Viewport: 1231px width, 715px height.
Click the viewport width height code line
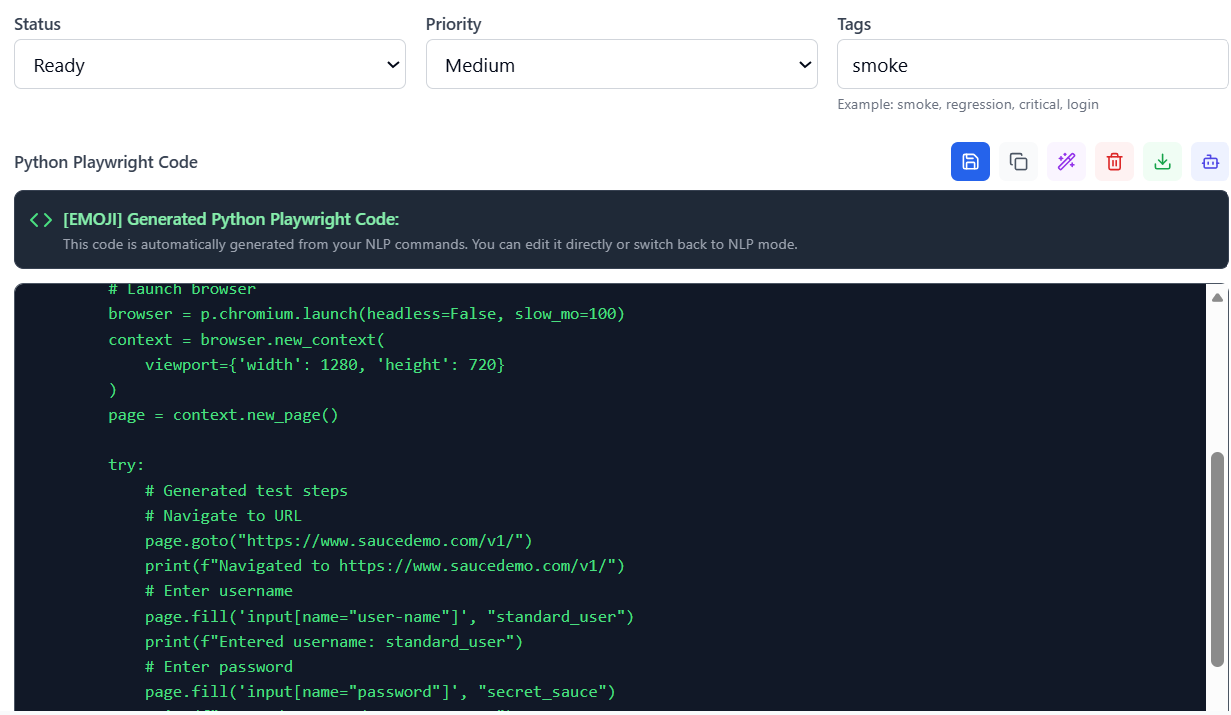(324, 365)
